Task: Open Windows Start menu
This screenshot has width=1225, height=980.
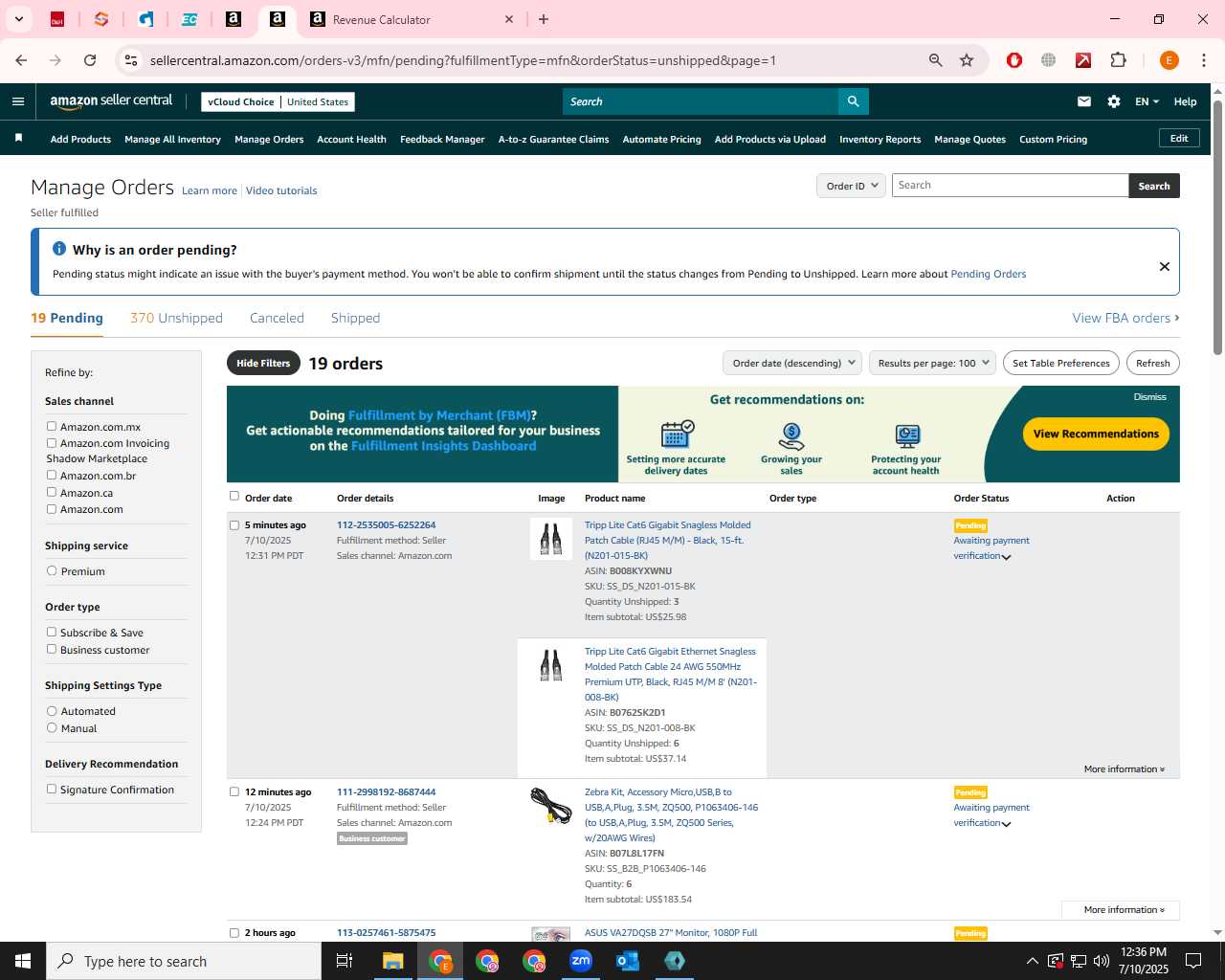Action: (23, 961)
